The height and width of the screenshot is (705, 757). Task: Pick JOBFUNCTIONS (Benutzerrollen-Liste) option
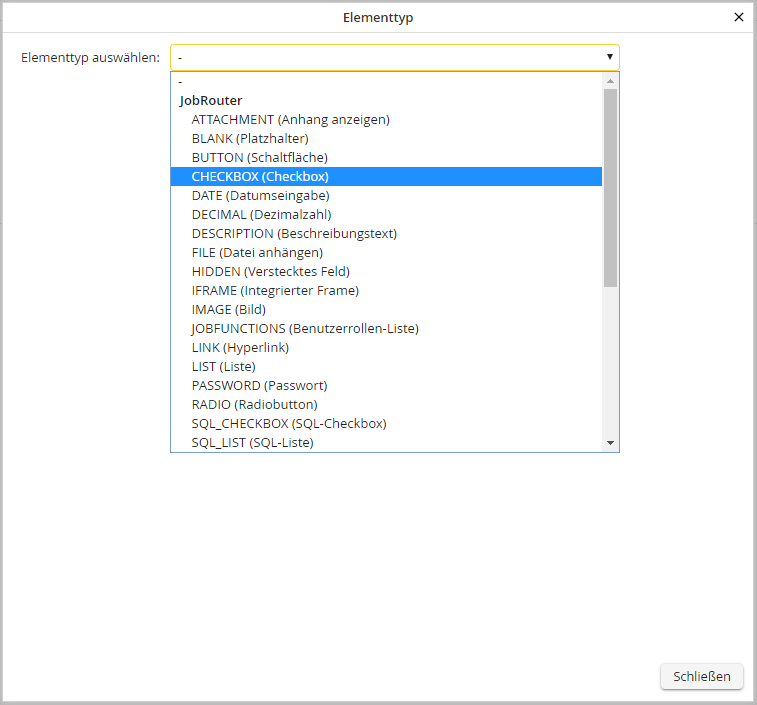point(305,329)
